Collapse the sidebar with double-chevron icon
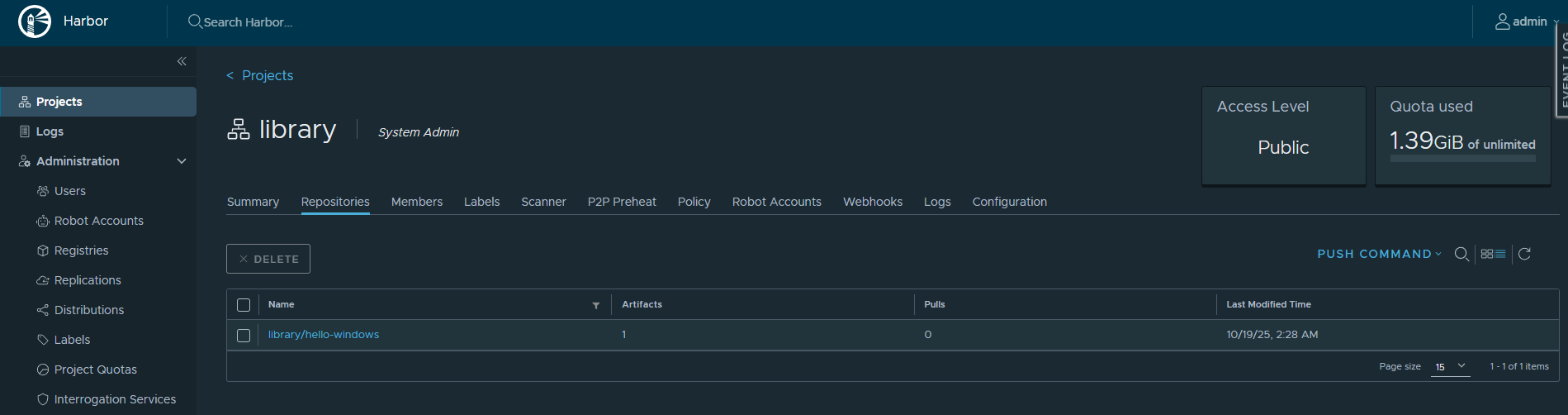The image size is (1568, 415). coord(182,61)
